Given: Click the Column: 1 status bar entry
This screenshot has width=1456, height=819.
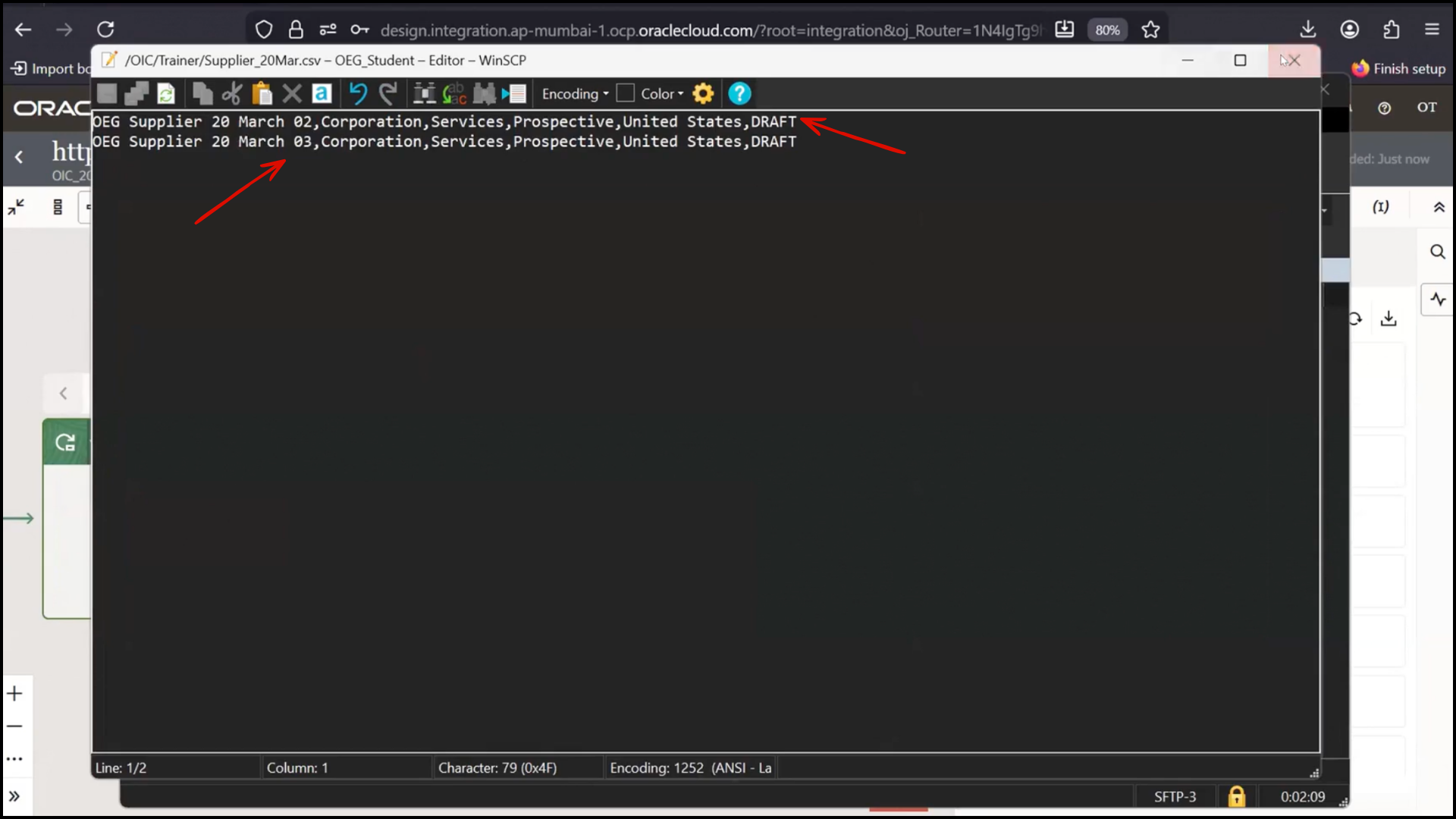Looking at the screenshot, I should click(x=297, y=767).
